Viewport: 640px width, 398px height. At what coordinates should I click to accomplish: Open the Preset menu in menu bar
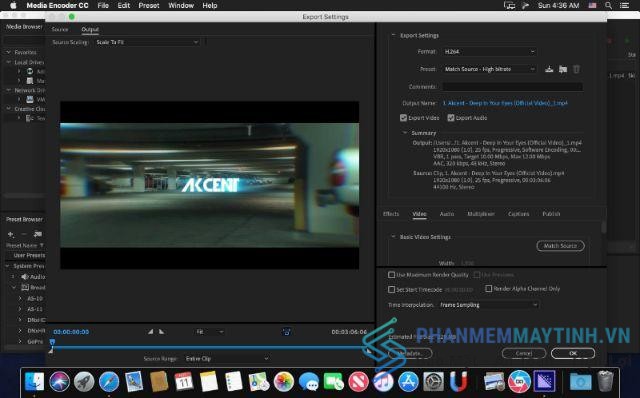[149, 5]
